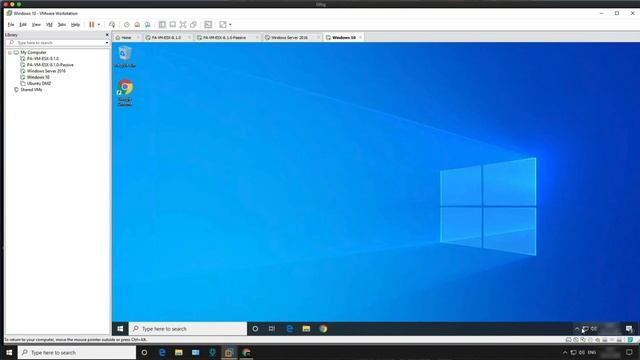Close the Windows 10 tab

pos(360,38)
